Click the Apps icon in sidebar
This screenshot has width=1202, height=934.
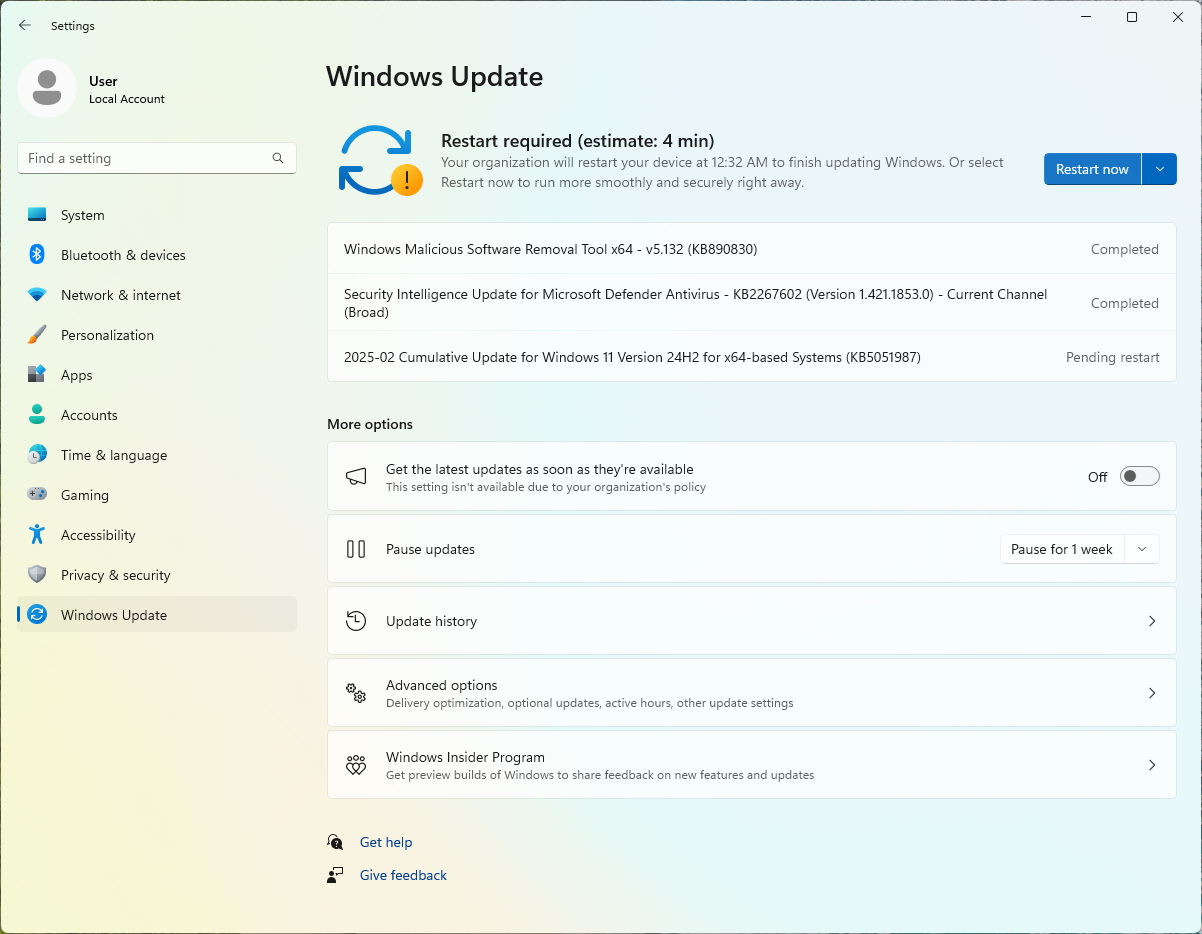[x=37, y=375]
